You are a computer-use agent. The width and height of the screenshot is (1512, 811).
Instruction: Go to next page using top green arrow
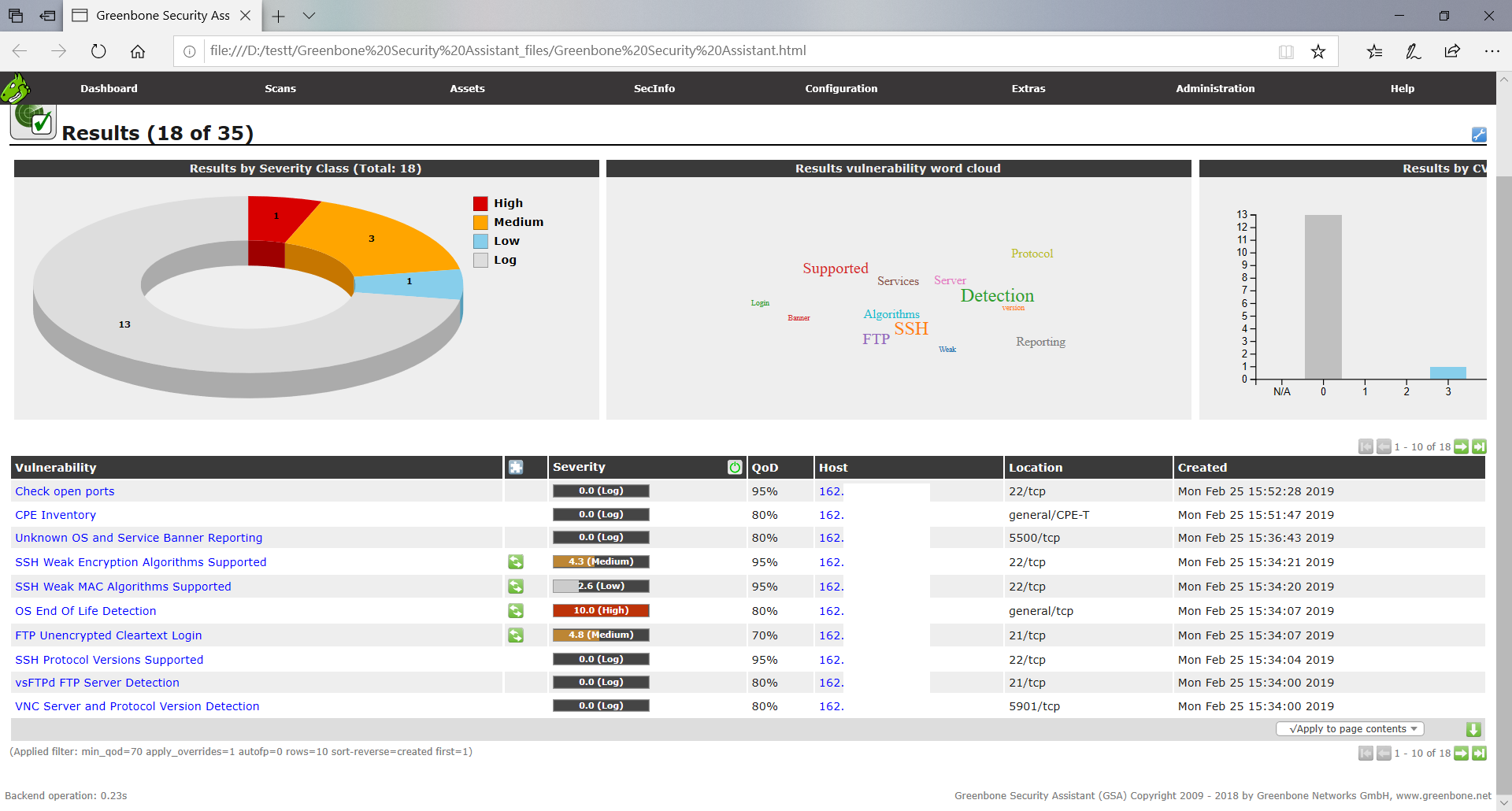point(1461,446)
